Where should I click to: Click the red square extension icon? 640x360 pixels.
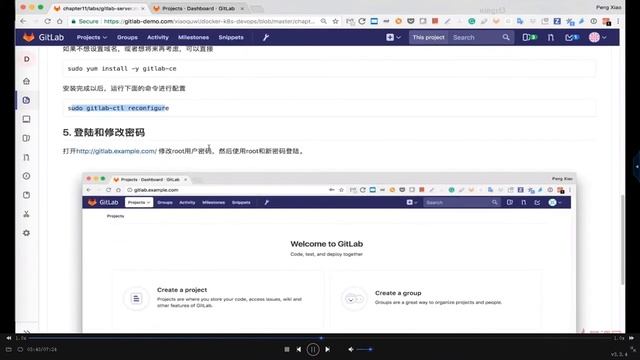point(435,21)
